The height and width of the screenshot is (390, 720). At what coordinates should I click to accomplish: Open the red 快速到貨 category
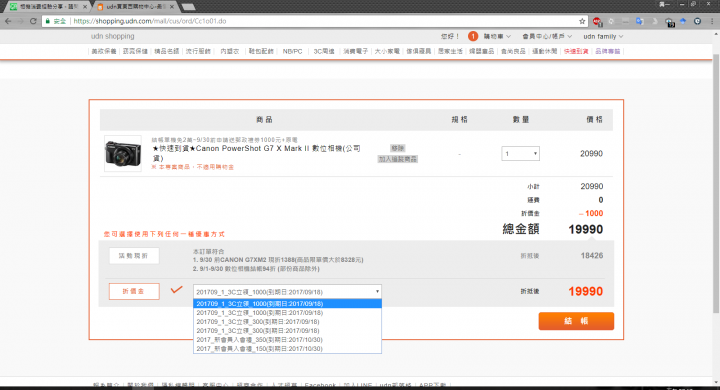(576, 51)
